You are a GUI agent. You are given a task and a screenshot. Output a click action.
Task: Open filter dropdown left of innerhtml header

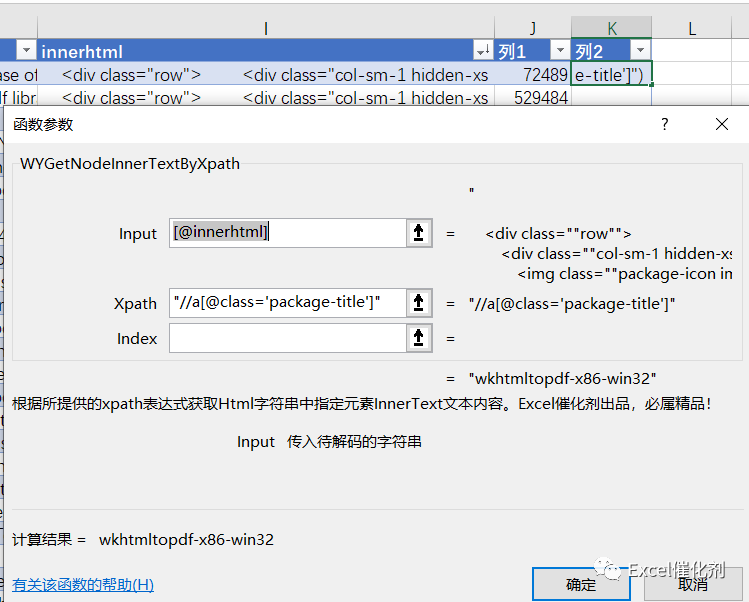(26, 50)
